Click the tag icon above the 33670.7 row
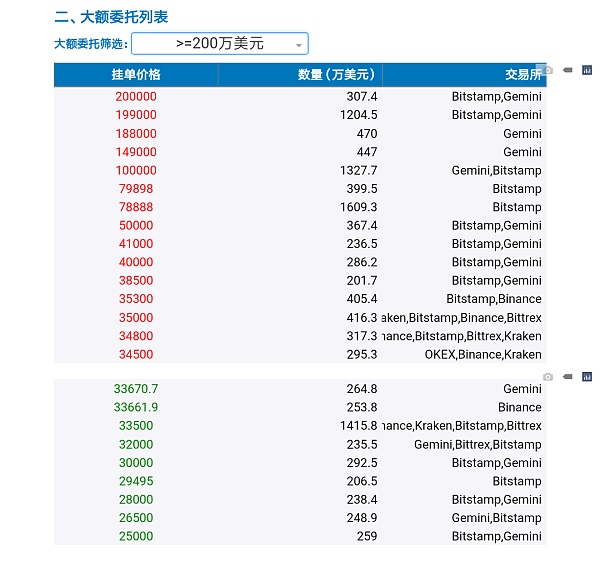This screenshot has height=561, width=600. 568,377
